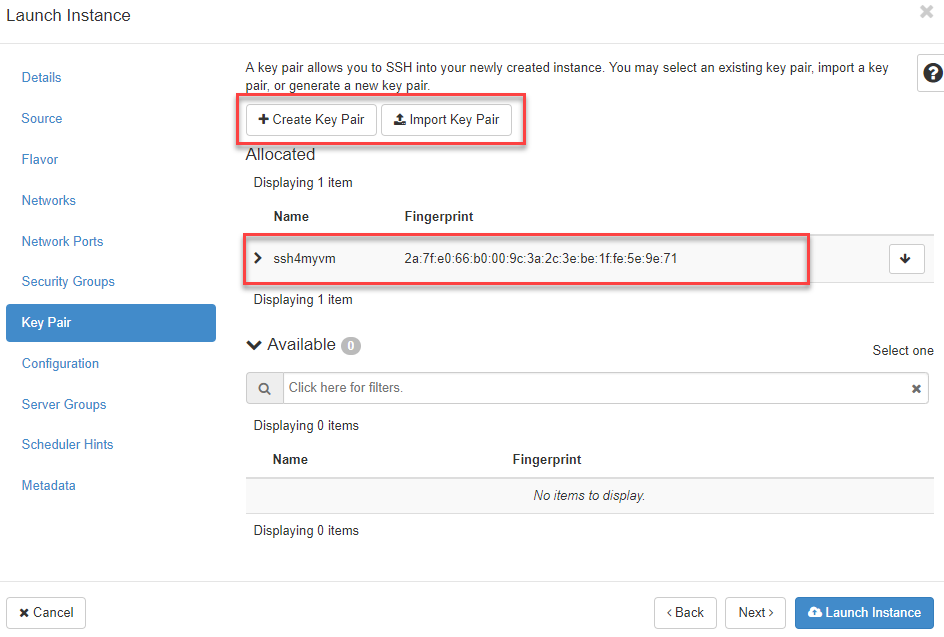Open the Security Groups step
Viewport: 944px width, 637px height.
click(68, 282)
